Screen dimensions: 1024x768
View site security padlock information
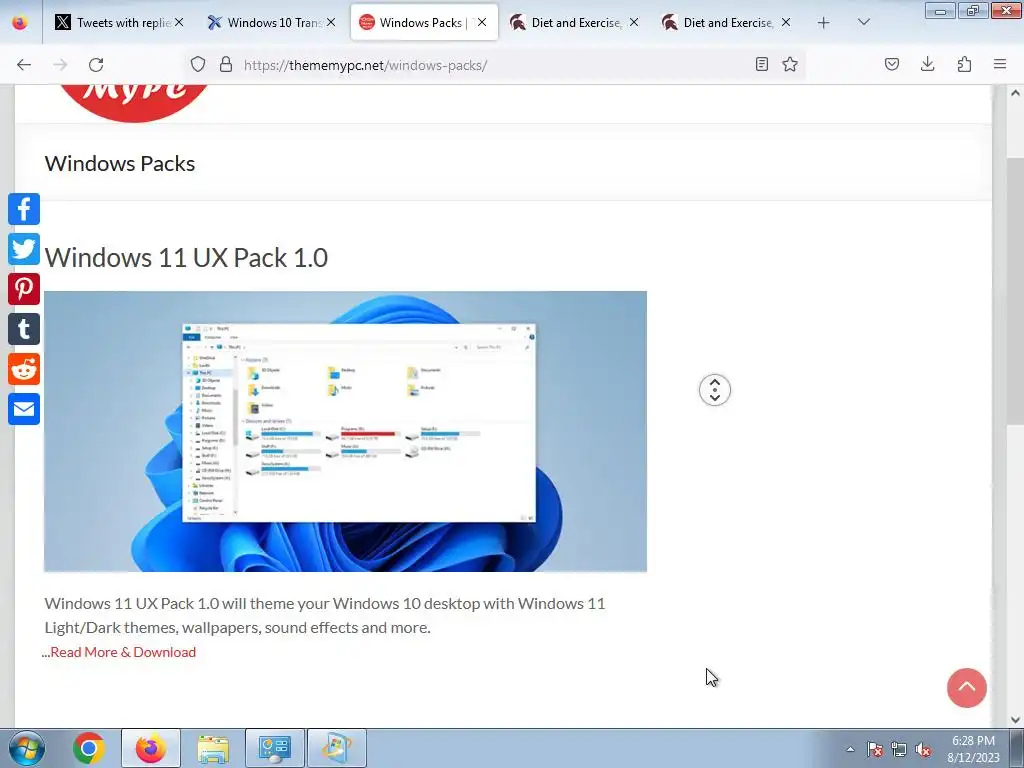[226, 65]
